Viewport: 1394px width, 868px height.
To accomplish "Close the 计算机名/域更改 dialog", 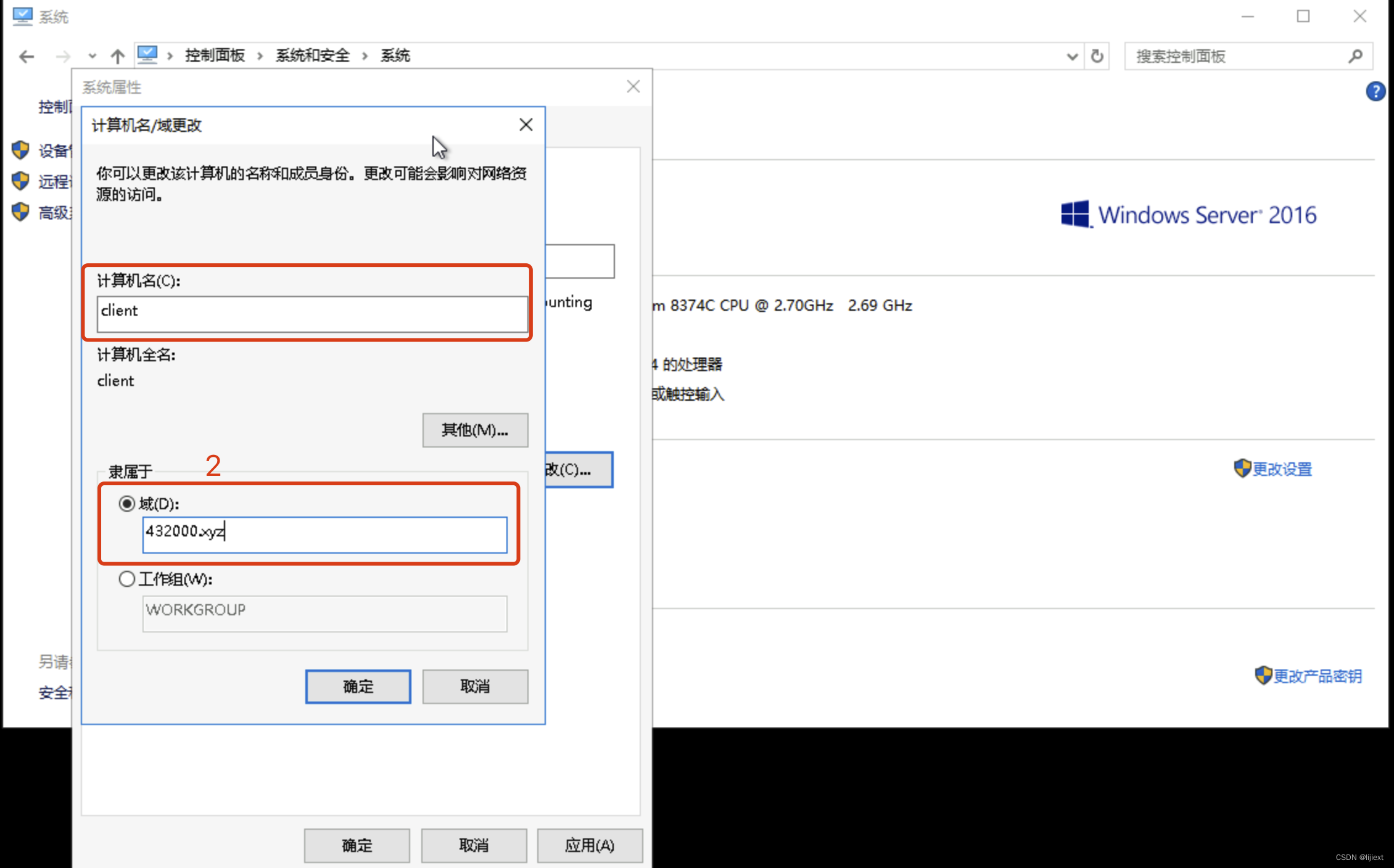I will (x=526, y=125).
